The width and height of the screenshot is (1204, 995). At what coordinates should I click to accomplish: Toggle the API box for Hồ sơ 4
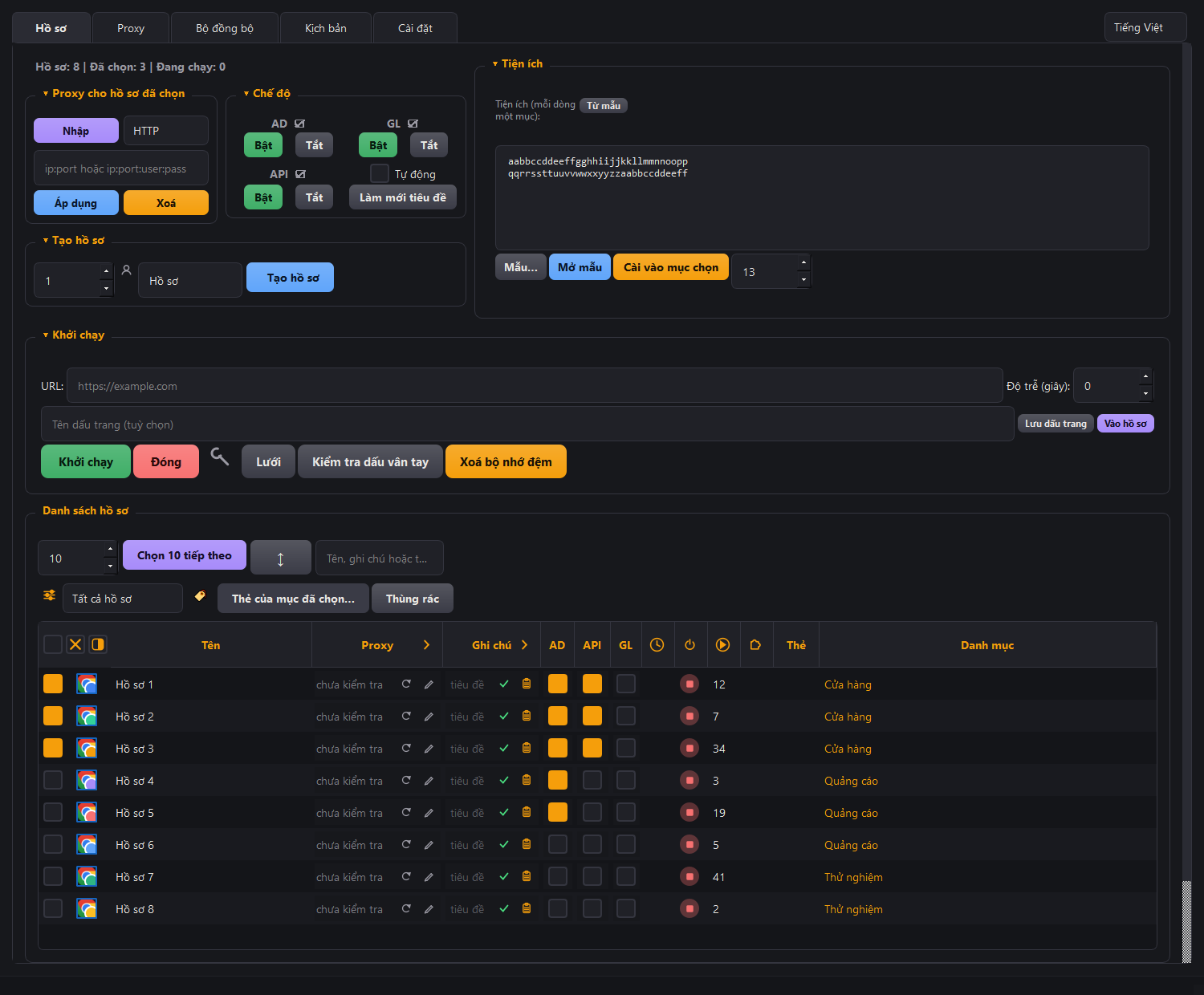click(592, 780)
